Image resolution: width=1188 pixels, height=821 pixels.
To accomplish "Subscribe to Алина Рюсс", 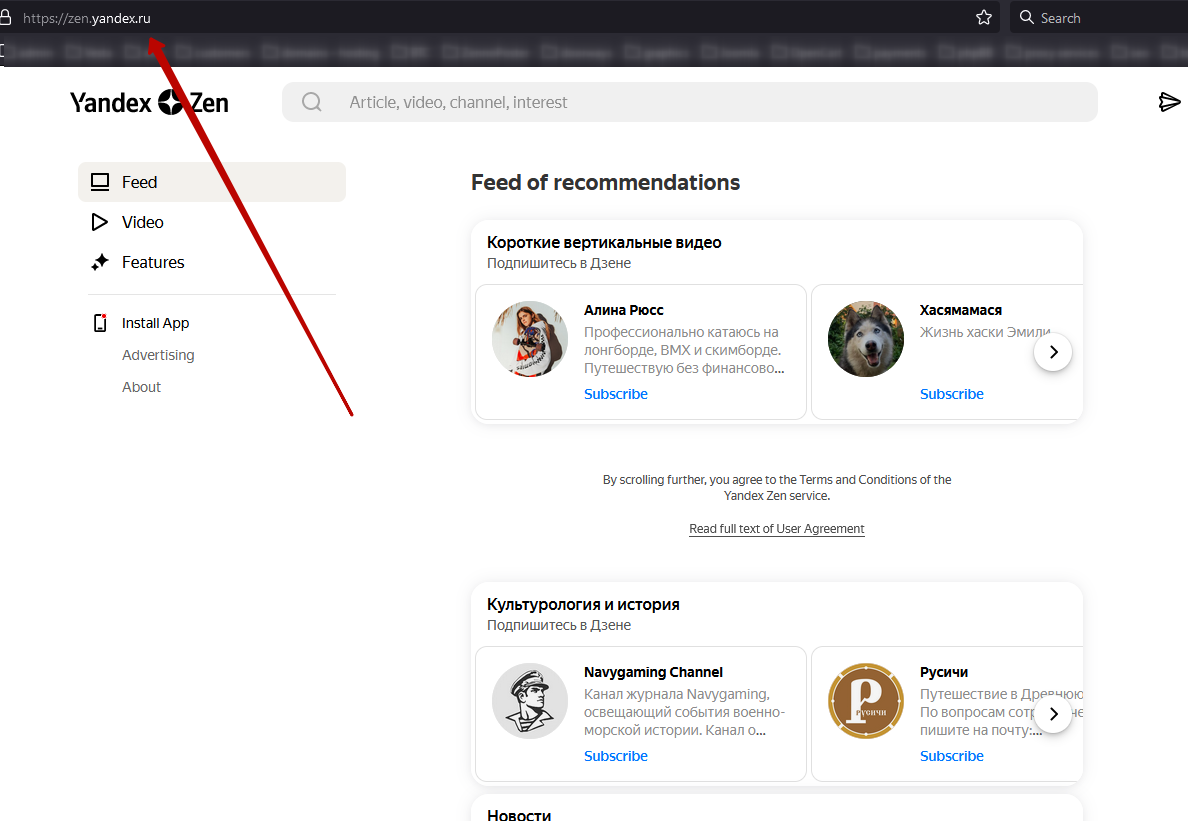I will [x=616, y=394].
